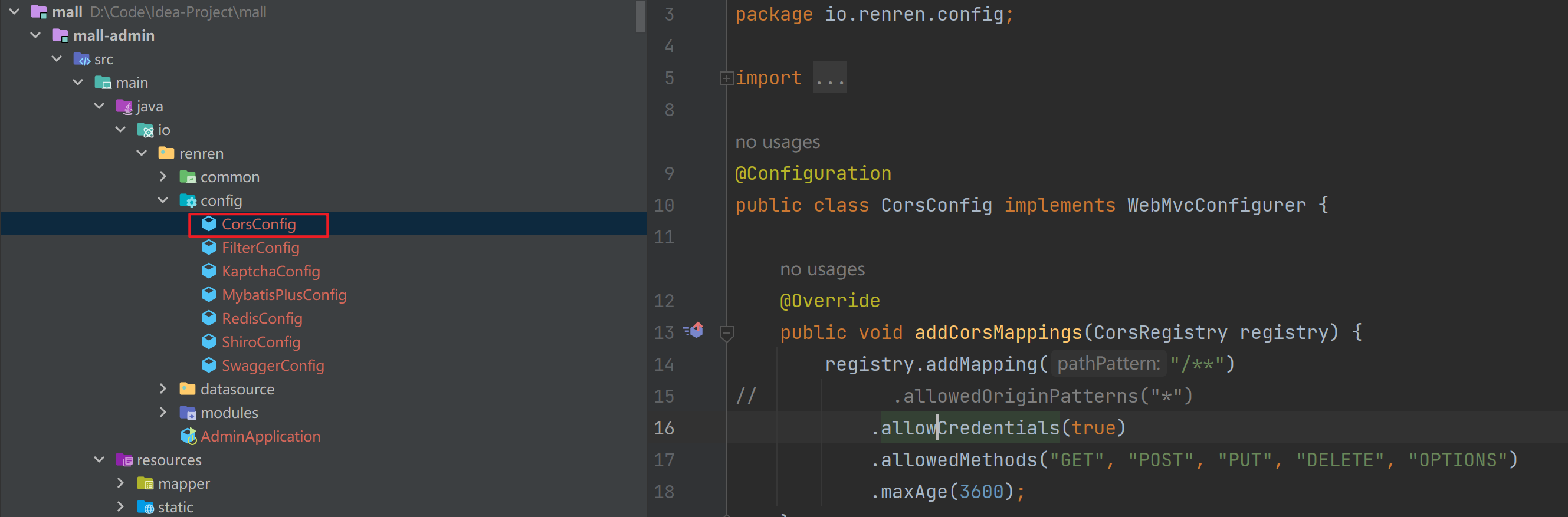Click the SwaggerConfig class icon

[209, 365]
